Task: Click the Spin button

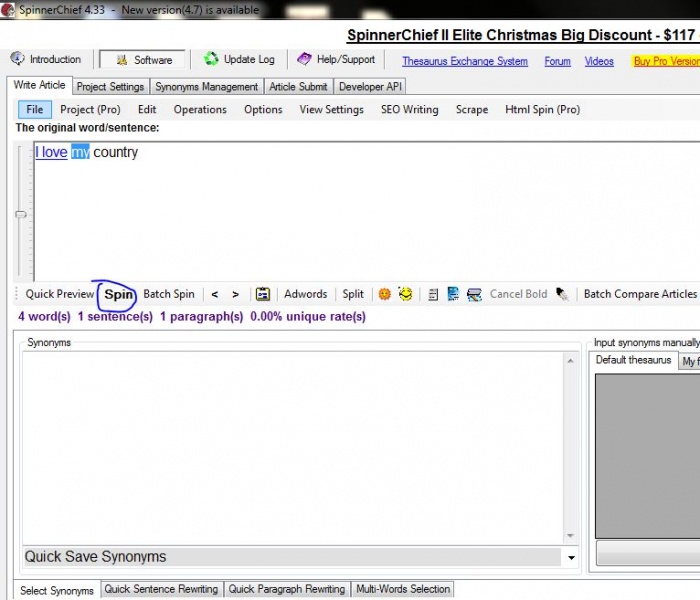Action: point(119,294)
